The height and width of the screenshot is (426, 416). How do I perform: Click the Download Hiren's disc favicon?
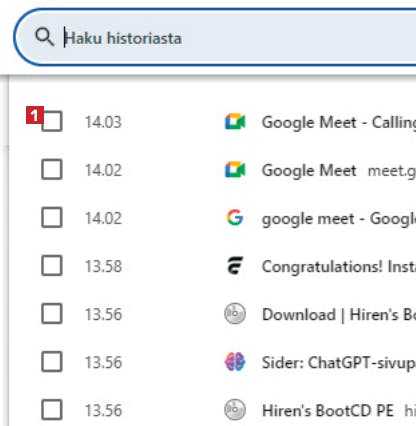[x=235, y=314]
